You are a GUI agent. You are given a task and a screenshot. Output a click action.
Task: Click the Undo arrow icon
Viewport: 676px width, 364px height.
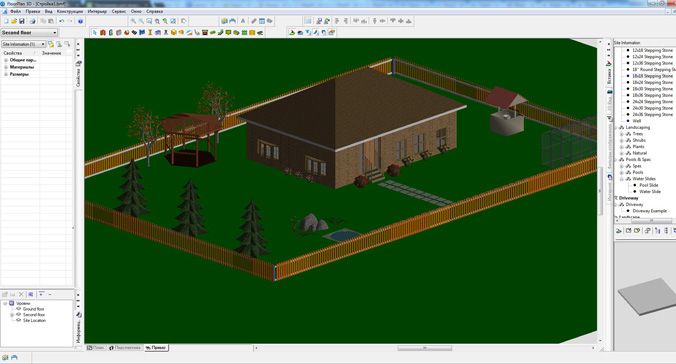(x=62, y=21)
